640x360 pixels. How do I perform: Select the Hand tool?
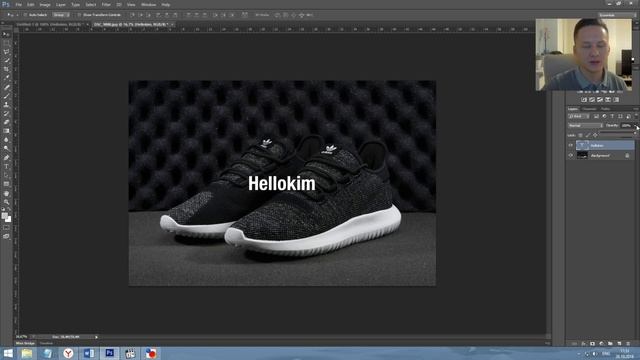[6, 193]
